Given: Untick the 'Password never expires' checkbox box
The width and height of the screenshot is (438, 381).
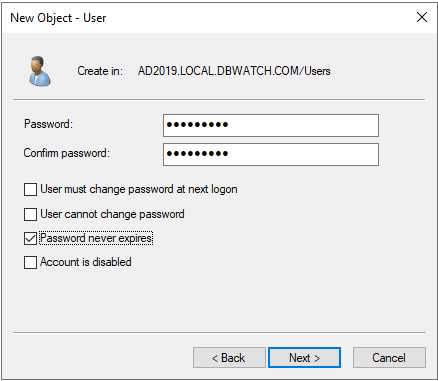Looking at the screenshot, I should (30, 238).
